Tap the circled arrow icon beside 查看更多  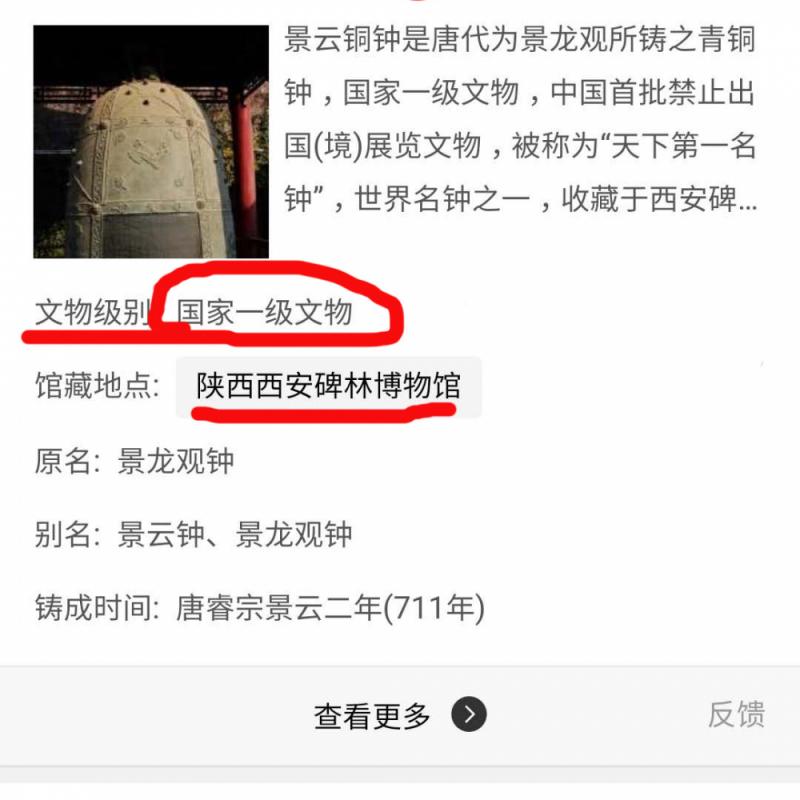(469, 714)
